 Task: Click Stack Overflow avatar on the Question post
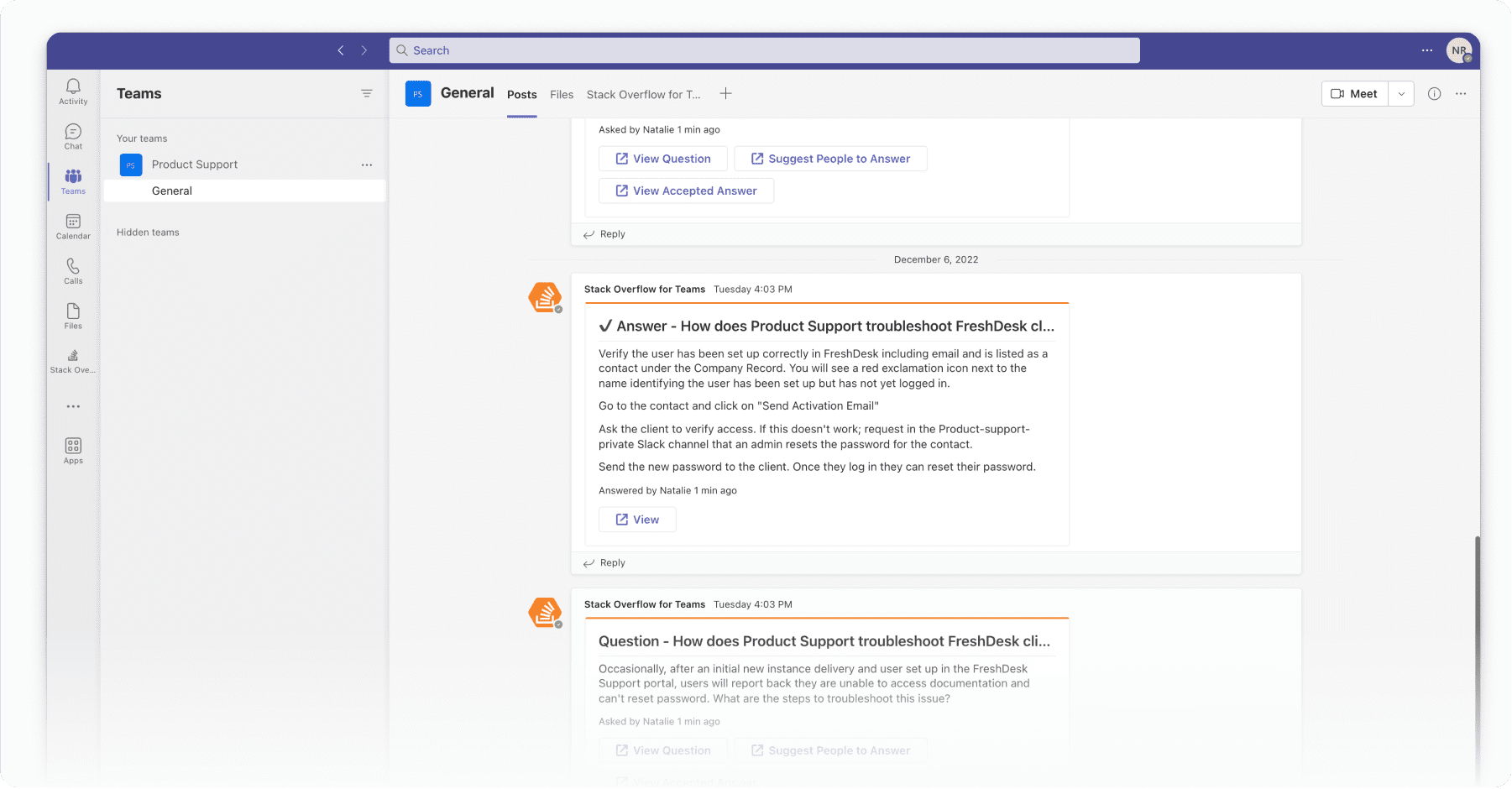point(545,613)
